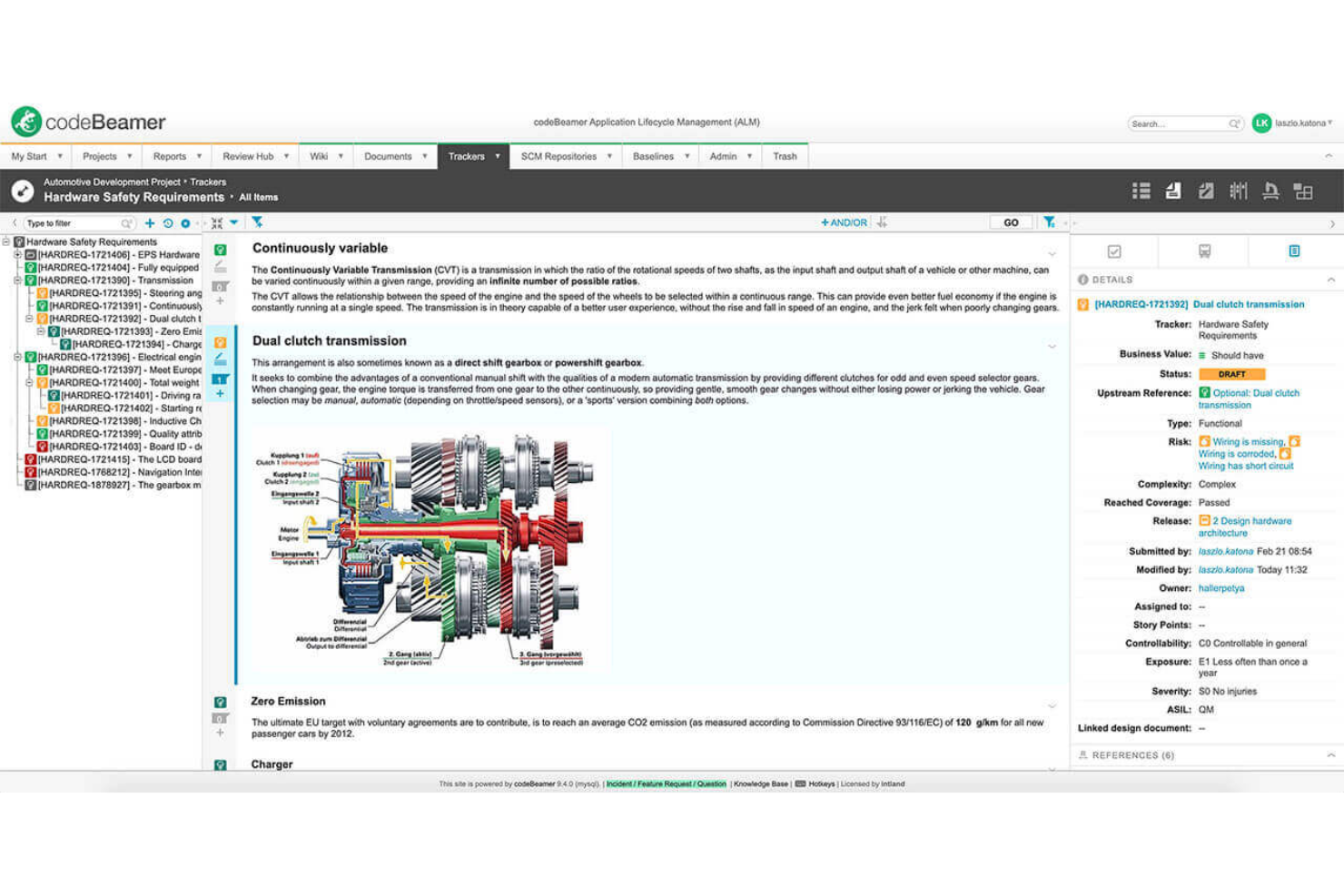This screenshot has height=896, width=1344.
Task: Open HARDREQ-1721392 Dual clutch transmission link
Action: click(x=1199, y=305)
